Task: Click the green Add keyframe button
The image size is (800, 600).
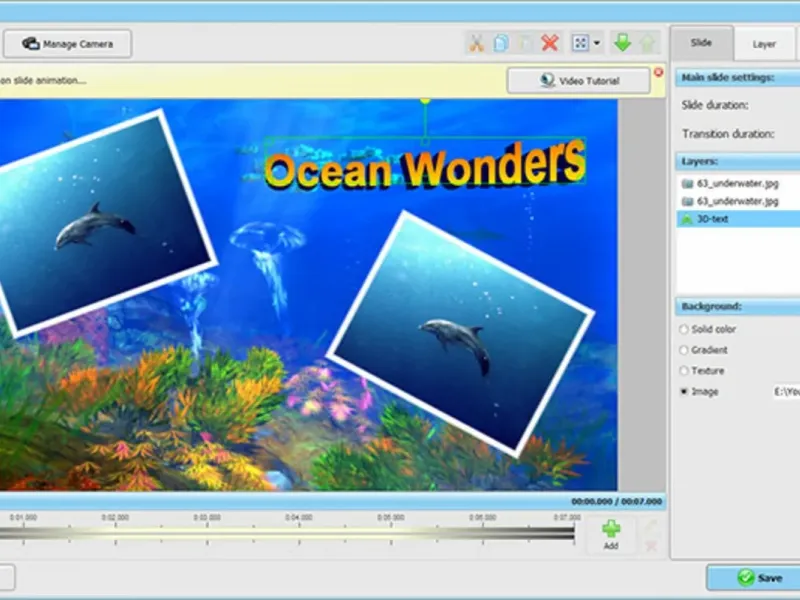Action: click(x=611, y=535)
